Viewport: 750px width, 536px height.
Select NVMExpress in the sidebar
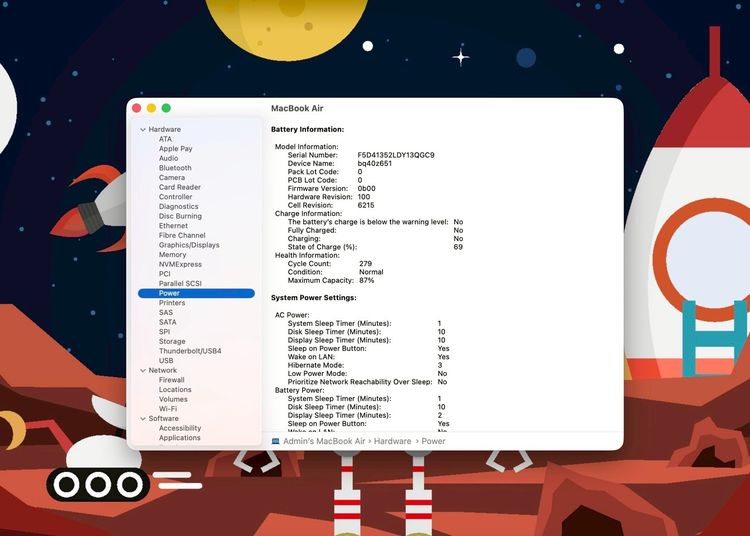click(180, 264)
